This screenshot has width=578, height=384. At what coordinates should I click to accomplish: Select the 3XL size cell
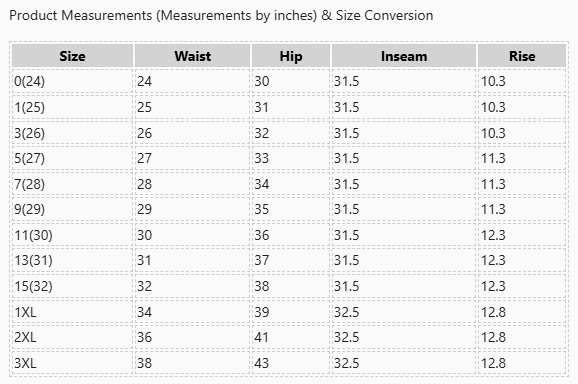[x=72, y=363]
